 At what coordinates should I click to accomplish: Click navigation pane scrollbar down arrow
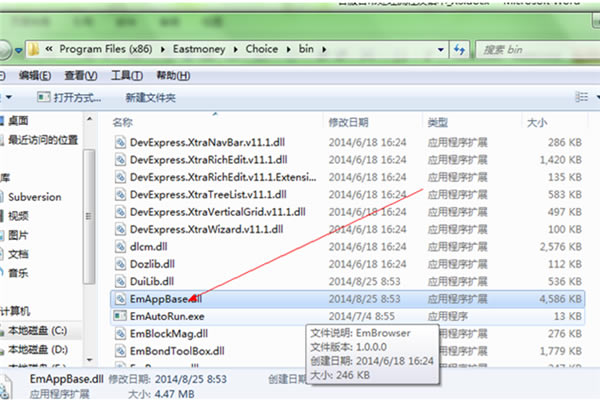click(89, 360)
